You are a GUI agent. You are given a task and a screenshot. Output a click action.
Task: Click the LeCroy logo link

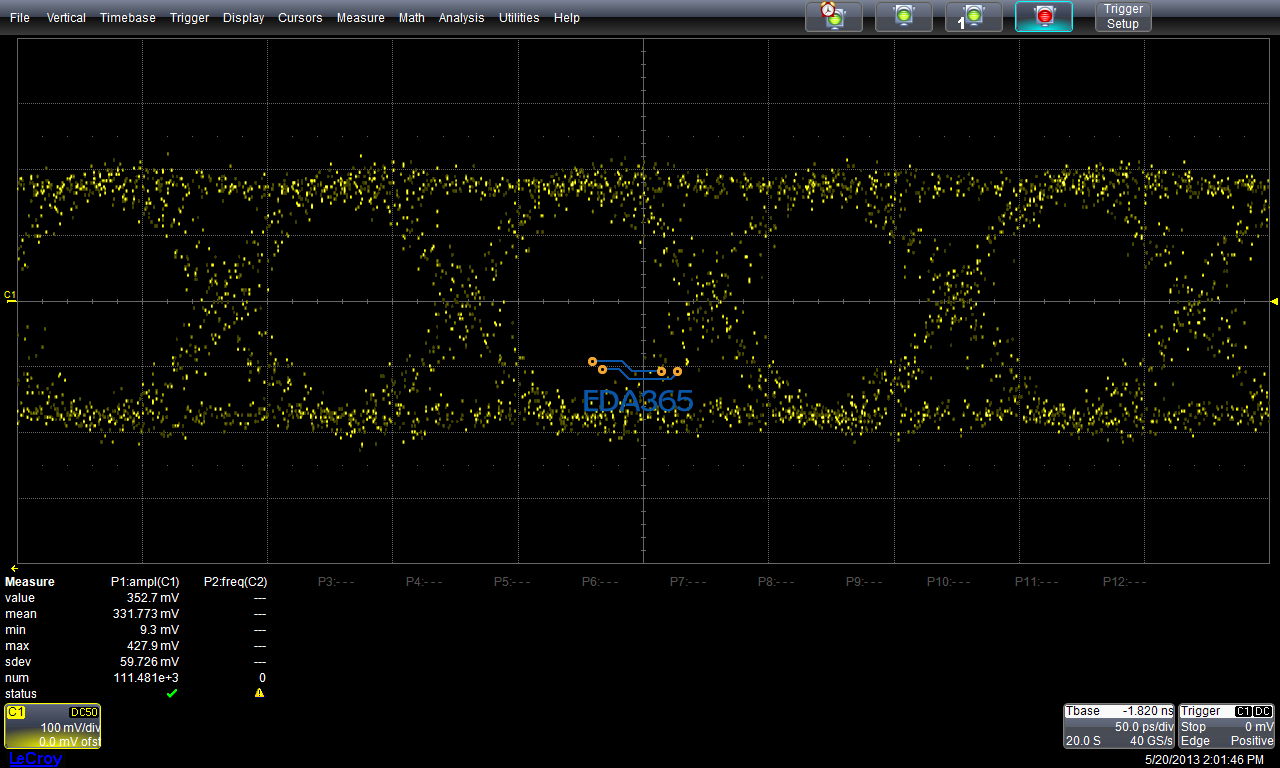click(35, 759)
